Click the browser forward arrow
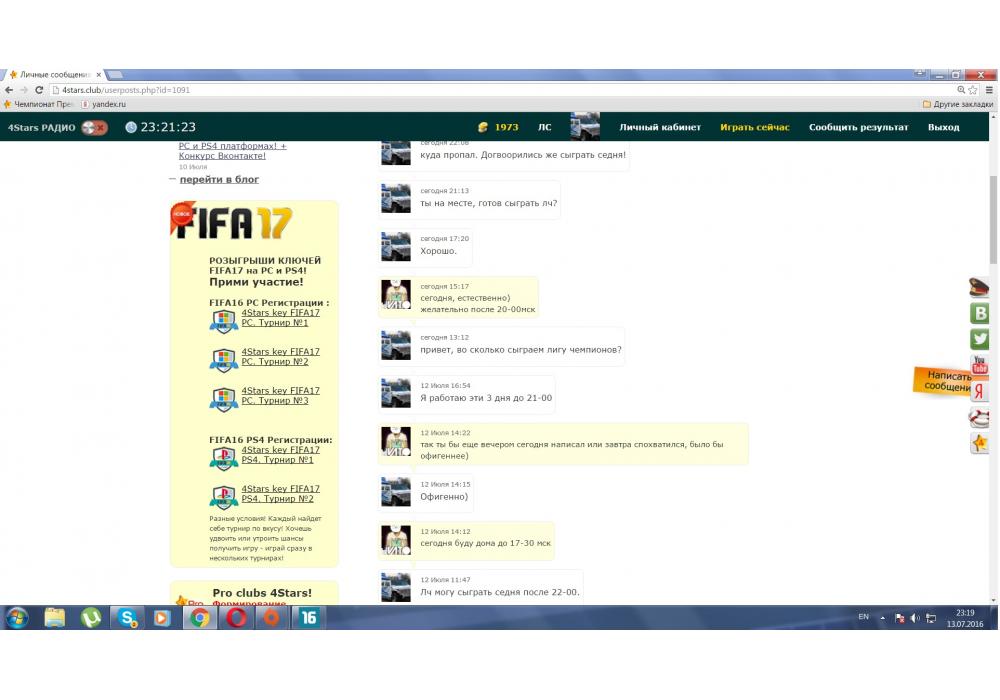This screenshot has width=1000, height=700. 24,90
